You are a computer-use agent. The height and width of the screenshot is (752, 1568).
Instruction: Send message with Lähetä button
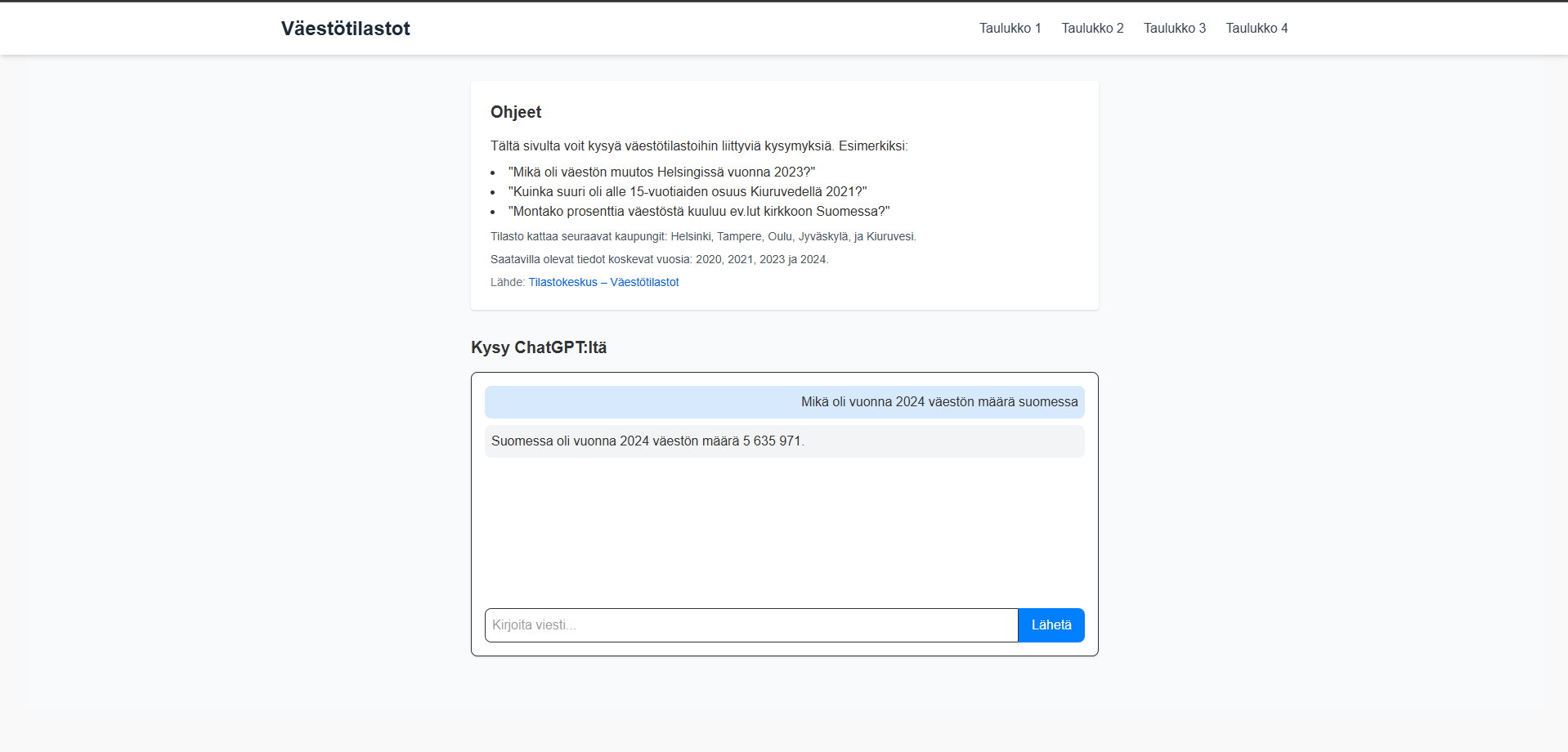click(1051, 625)
